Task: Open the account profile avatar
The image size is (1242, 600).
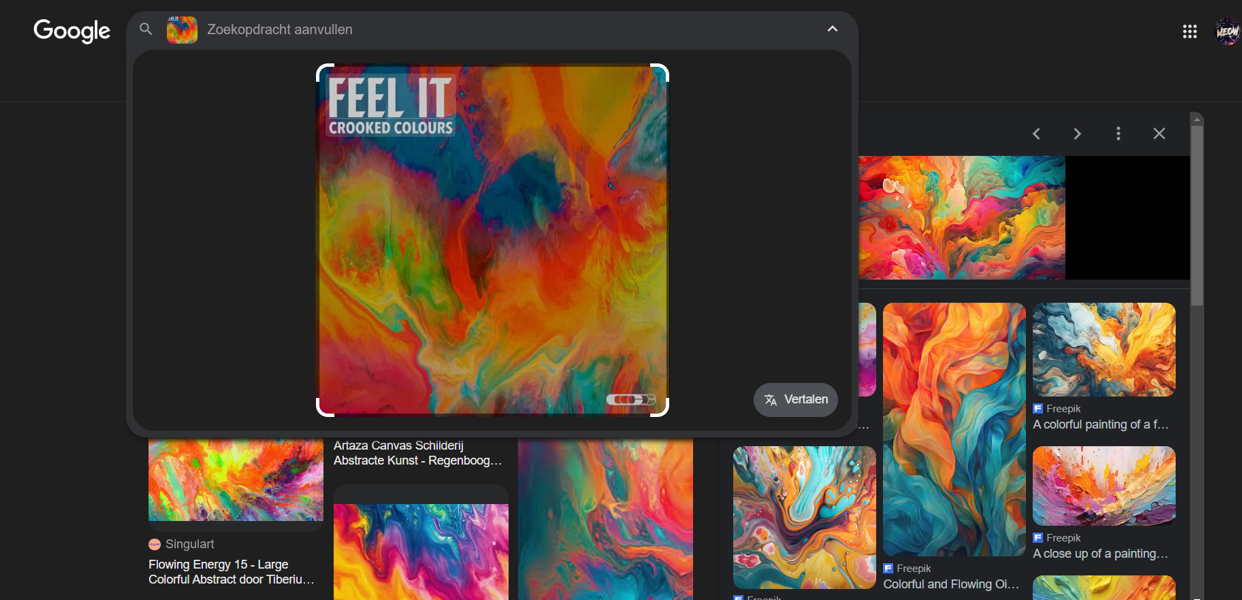Action: (1227, 32)
